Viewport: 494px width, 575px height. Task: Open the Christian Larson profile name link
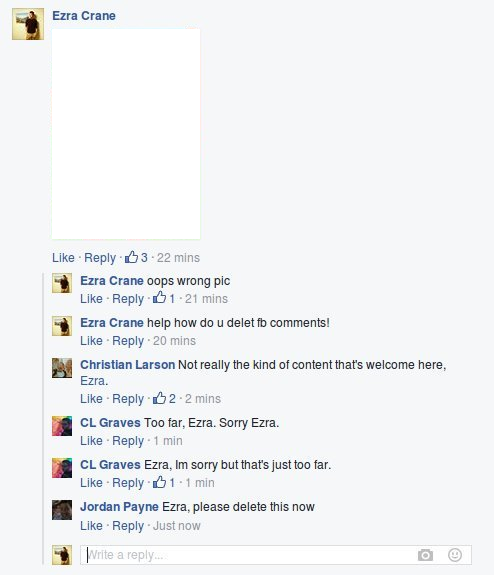[x=128, y=365]
